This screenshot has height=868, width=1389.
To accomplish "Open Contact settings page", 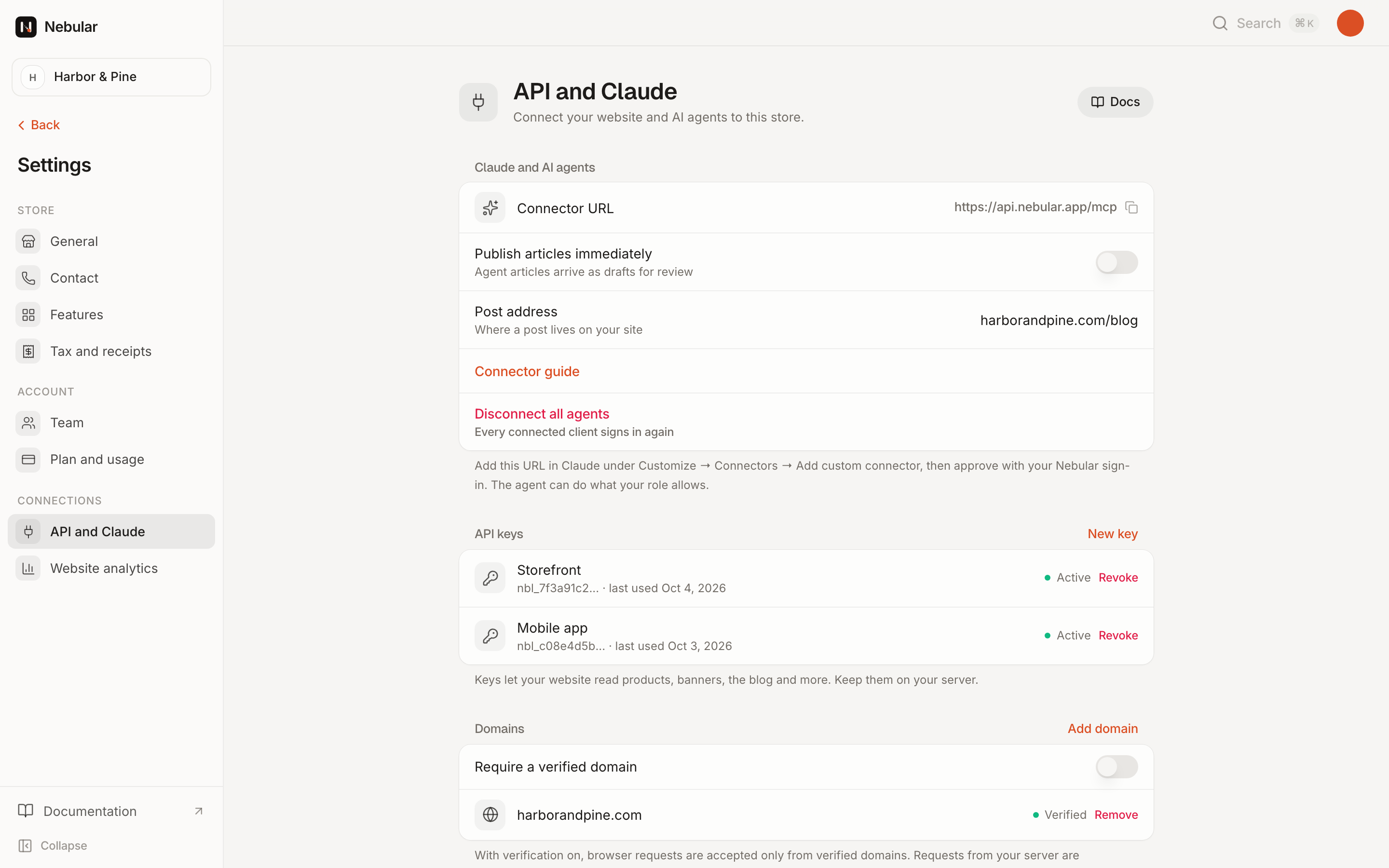I will (111, 278).
